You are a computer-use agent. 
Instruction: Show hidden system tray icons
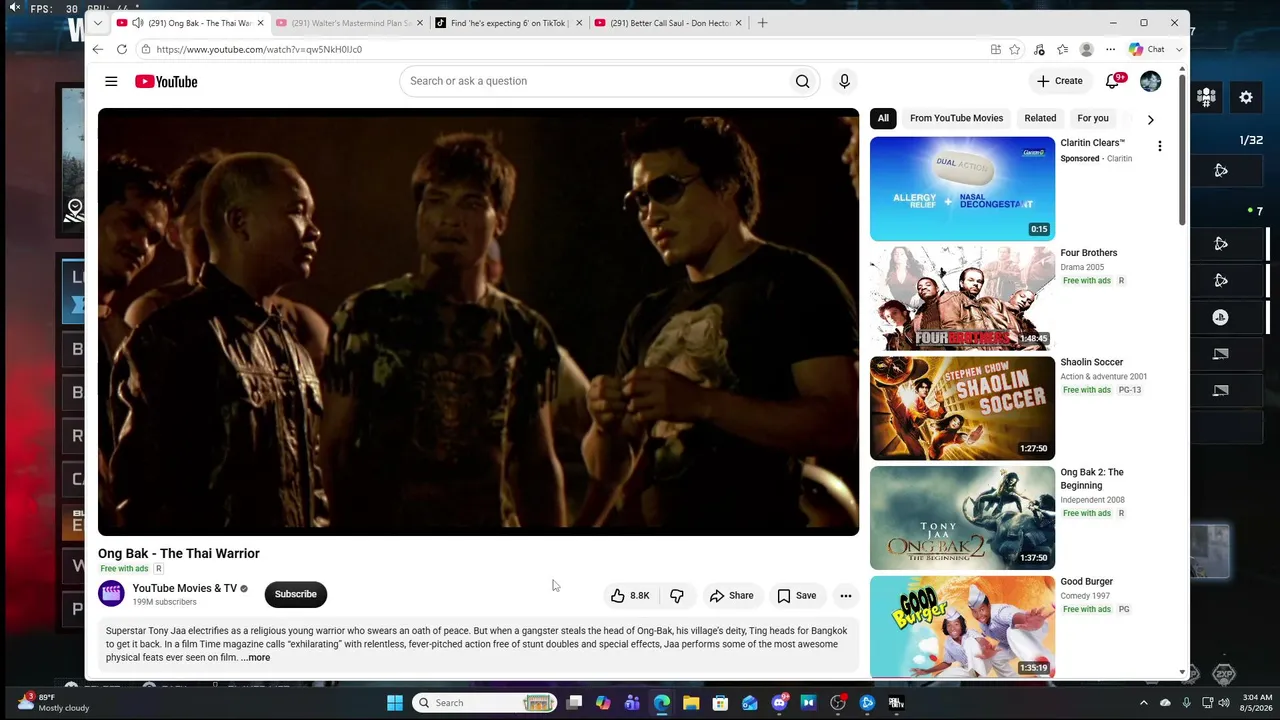click(x=1143, y=703)
